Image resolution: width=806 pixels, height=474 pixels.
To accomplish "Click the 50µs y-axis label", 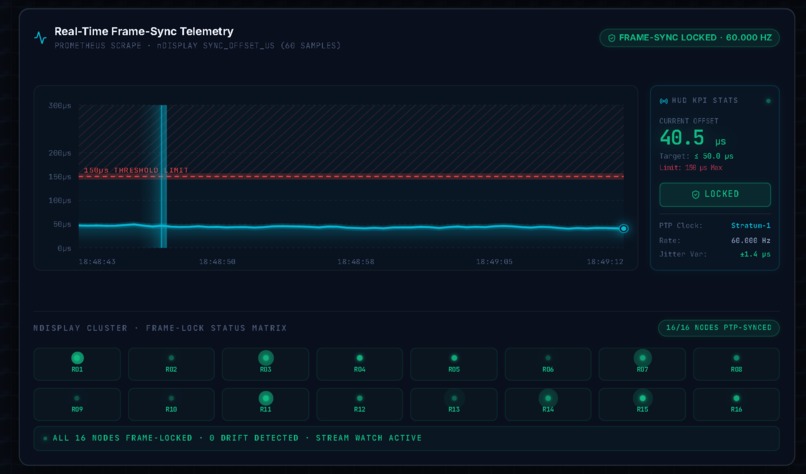I will (62, 224).
